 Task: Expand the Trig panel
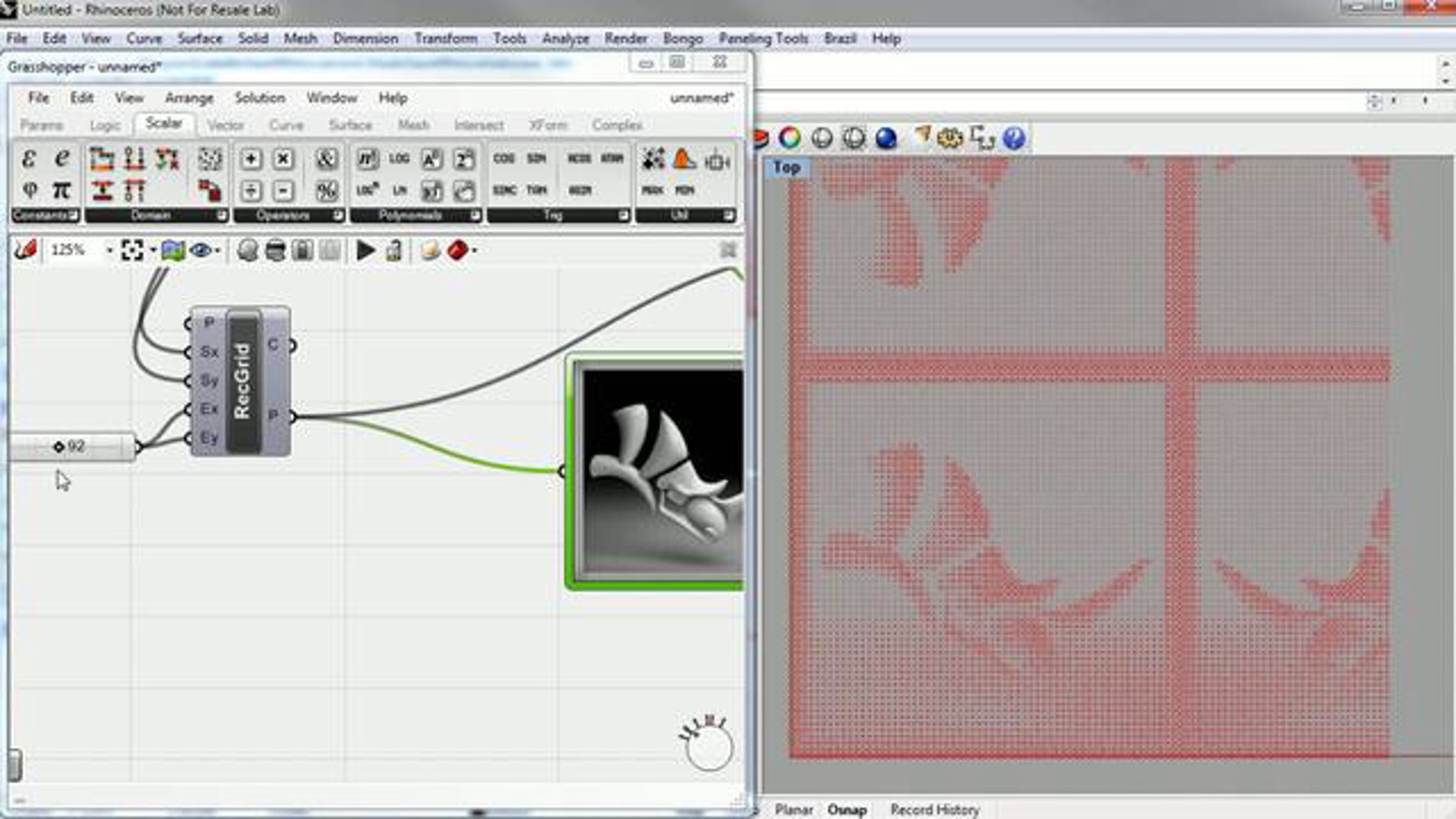click(x=623, y=215)
